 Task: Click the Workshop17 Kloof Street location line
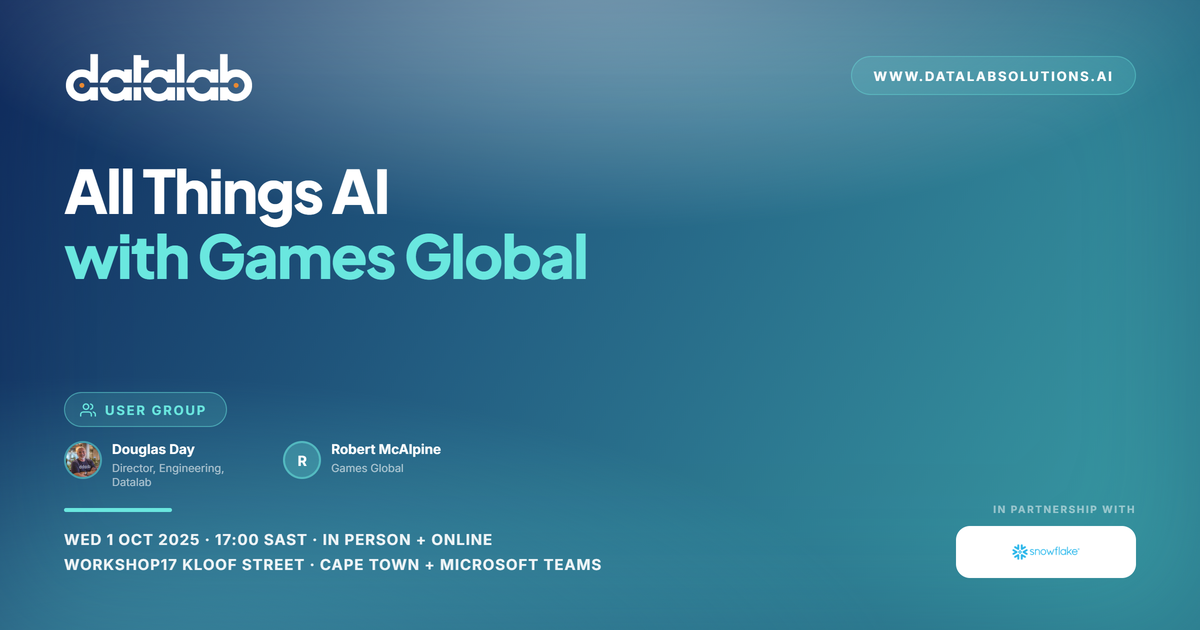tap(333, 565)
